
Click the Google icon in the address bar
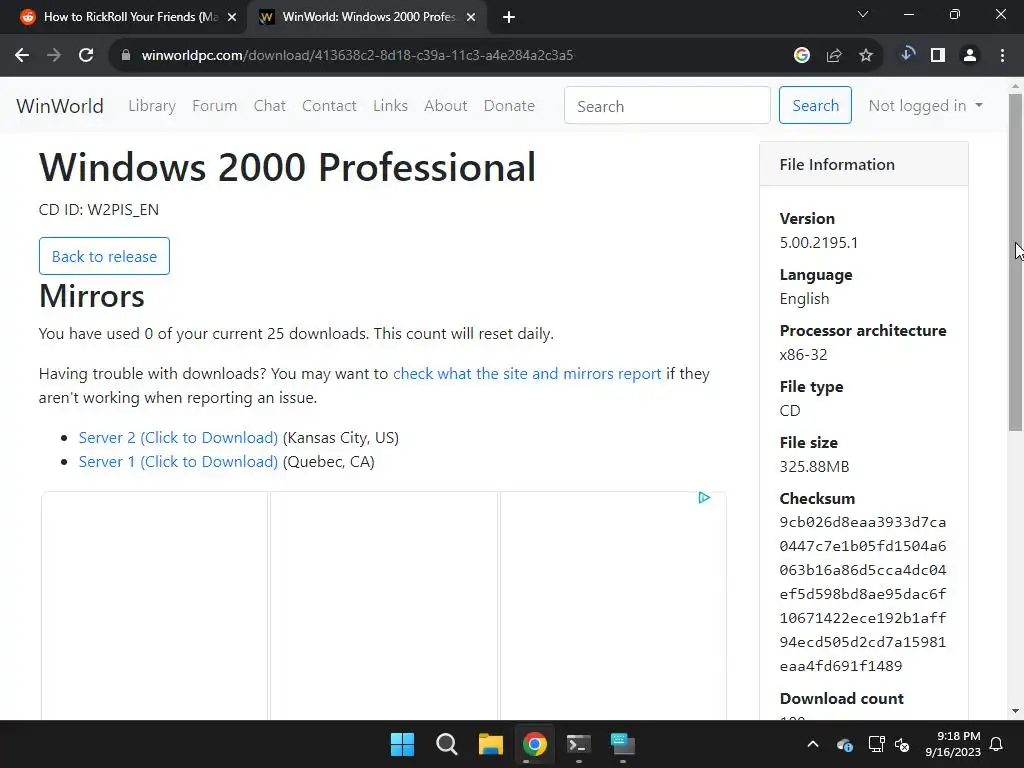pos(802,56)
